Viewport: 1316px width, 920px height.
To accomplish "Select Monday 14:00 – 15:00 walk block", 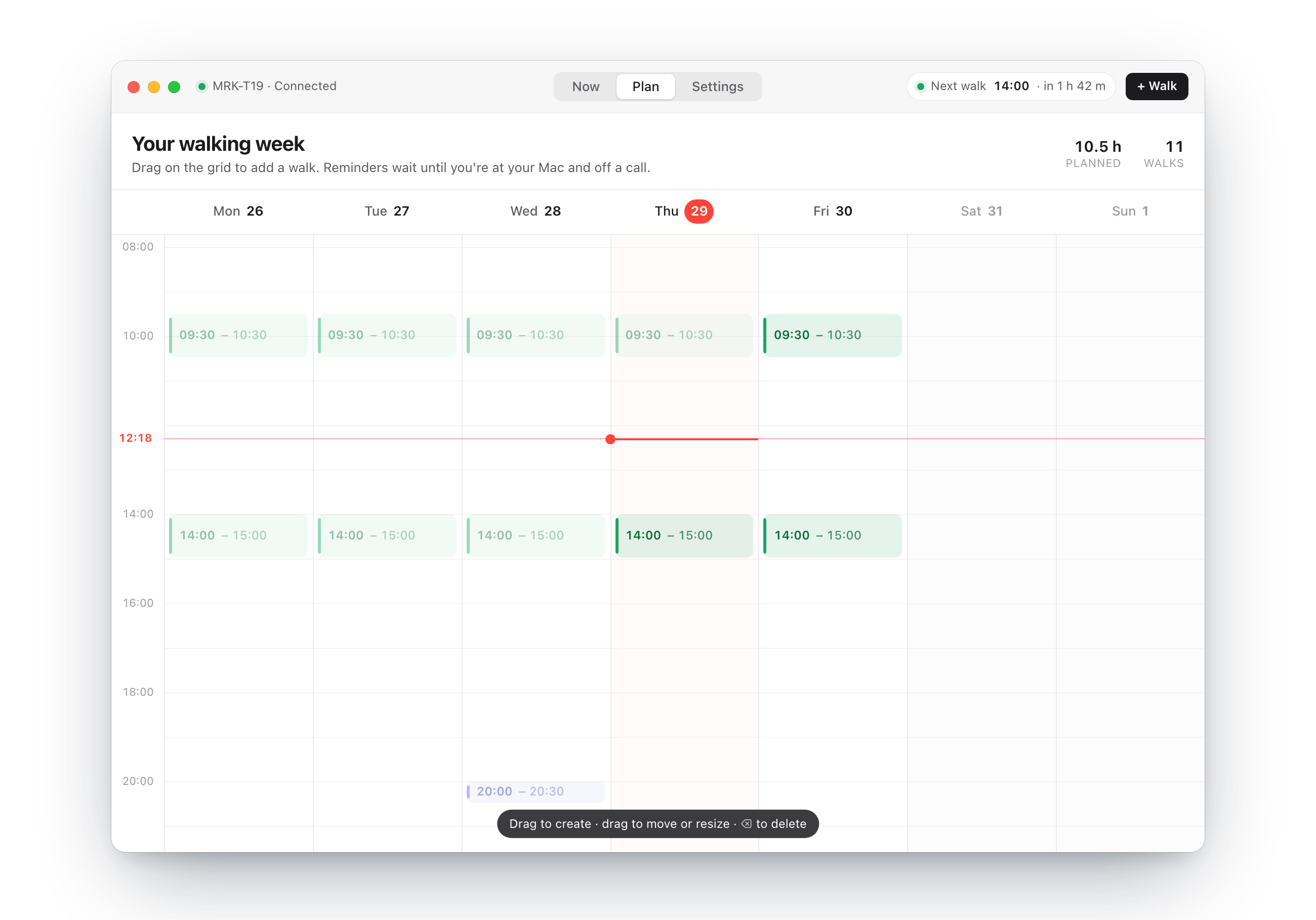I will coord(238,535).
